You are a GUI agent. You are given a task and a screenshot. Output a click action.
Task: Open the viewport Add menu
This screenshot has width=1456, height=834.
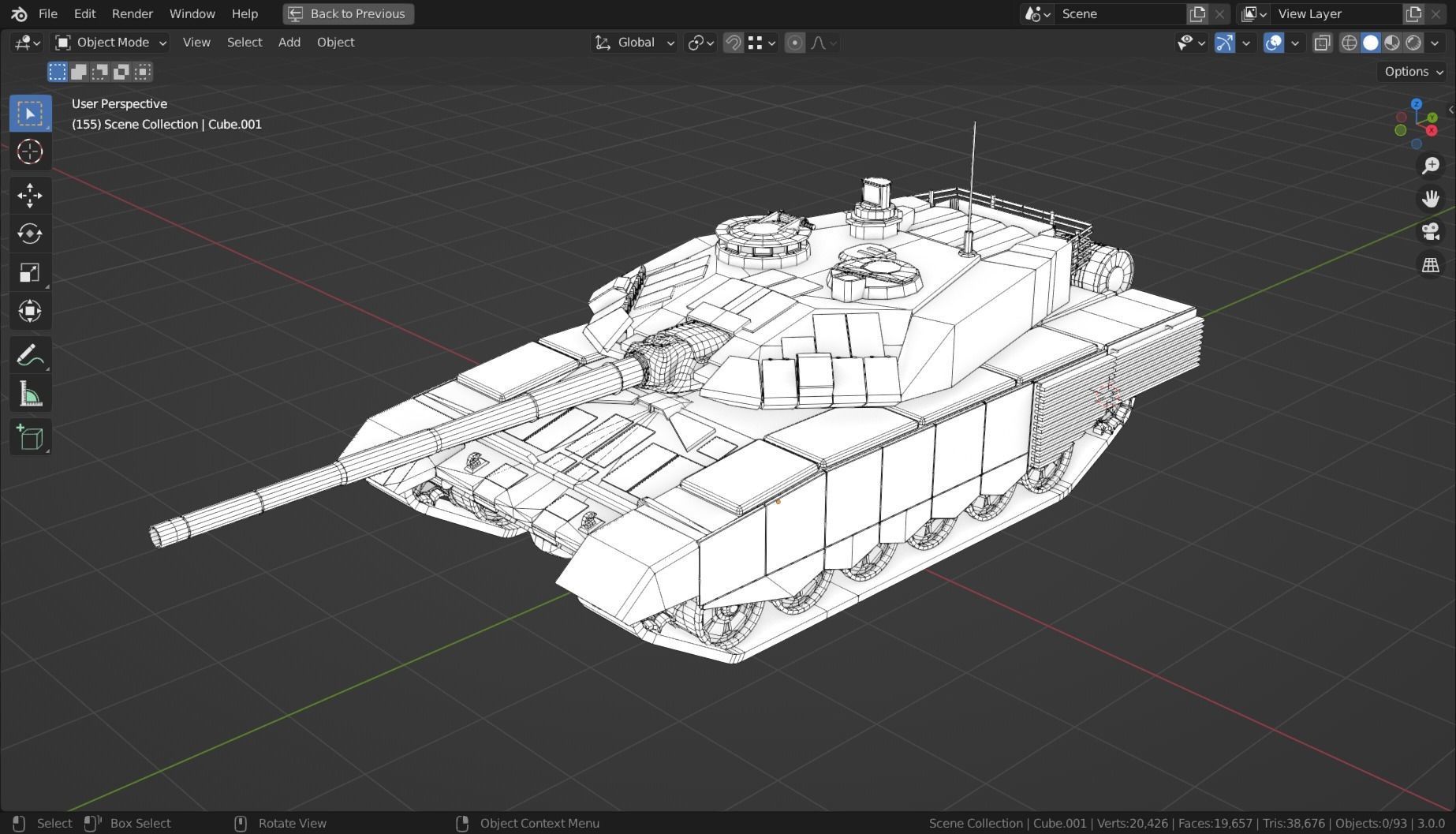289,43
